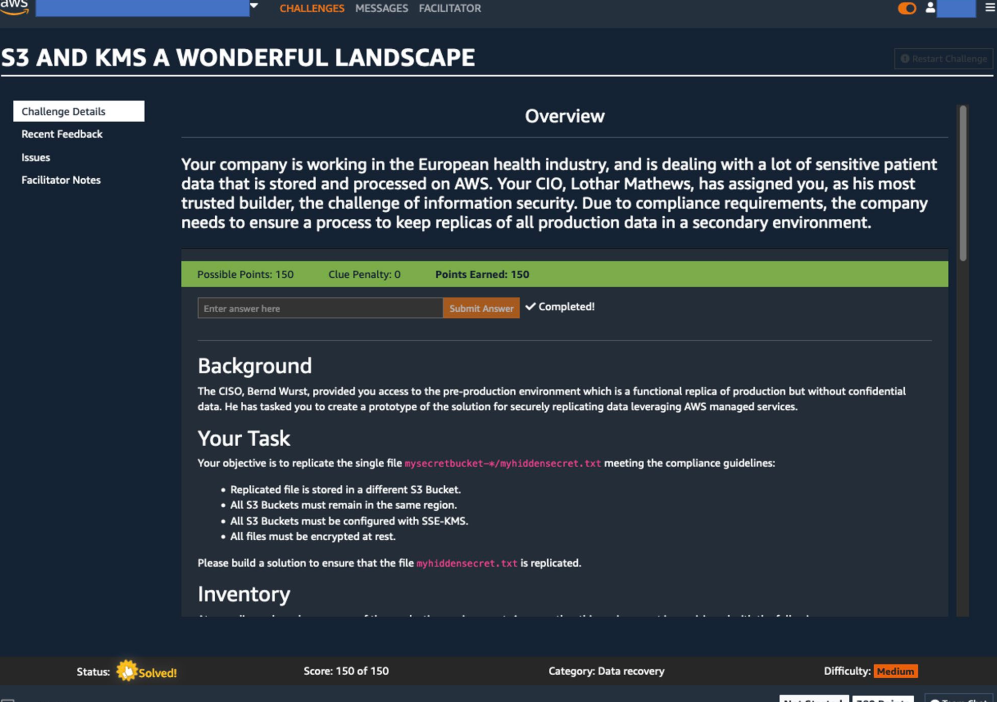The width and height of the screenshot is (997, 702).
Task: Click the Background heading
Action: [x=255, y=366]
